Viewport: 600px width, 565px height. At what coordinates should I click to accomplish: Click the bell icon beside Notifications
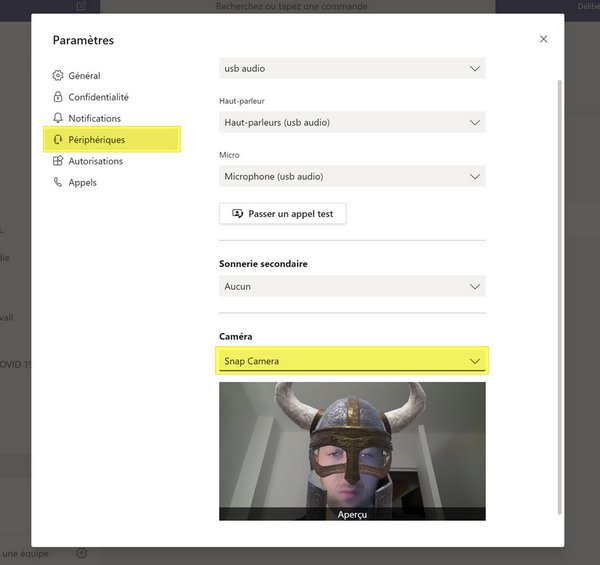click(x=58, y=119)
